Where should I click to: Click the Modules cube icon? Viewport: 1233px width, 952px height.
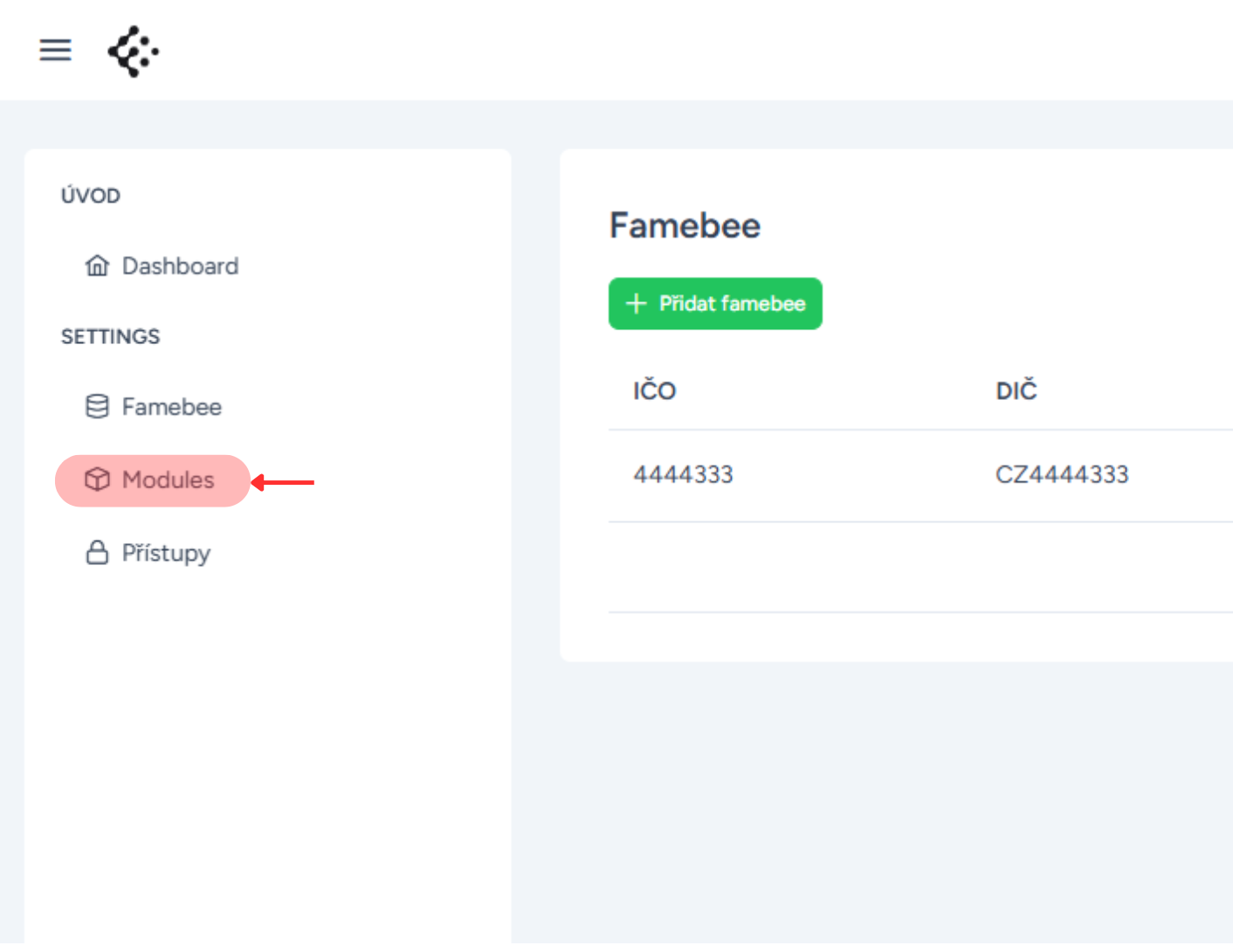(97, 479)
